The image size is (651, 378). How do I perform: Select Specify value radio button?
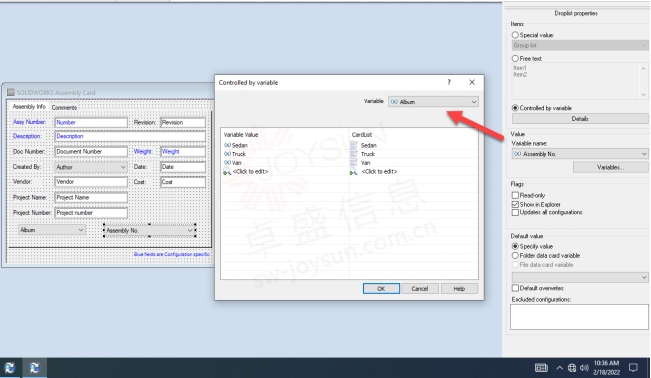click(515, 246)
